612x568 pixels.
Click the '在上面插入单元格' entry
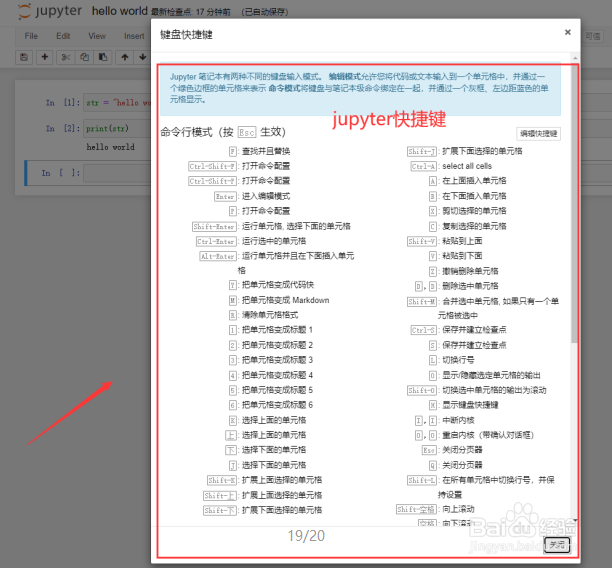click(x=468, y=181)
